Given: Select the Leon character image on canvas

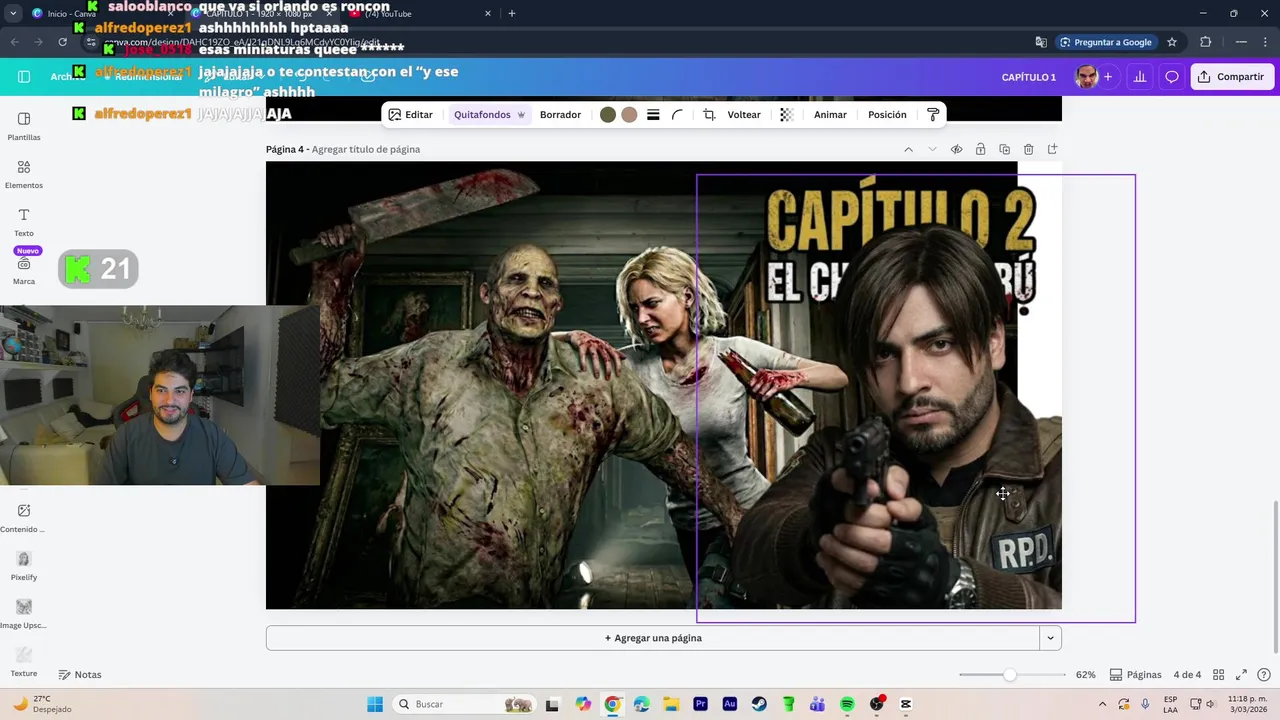Looking at the screenshot, I should click(916, 398).
